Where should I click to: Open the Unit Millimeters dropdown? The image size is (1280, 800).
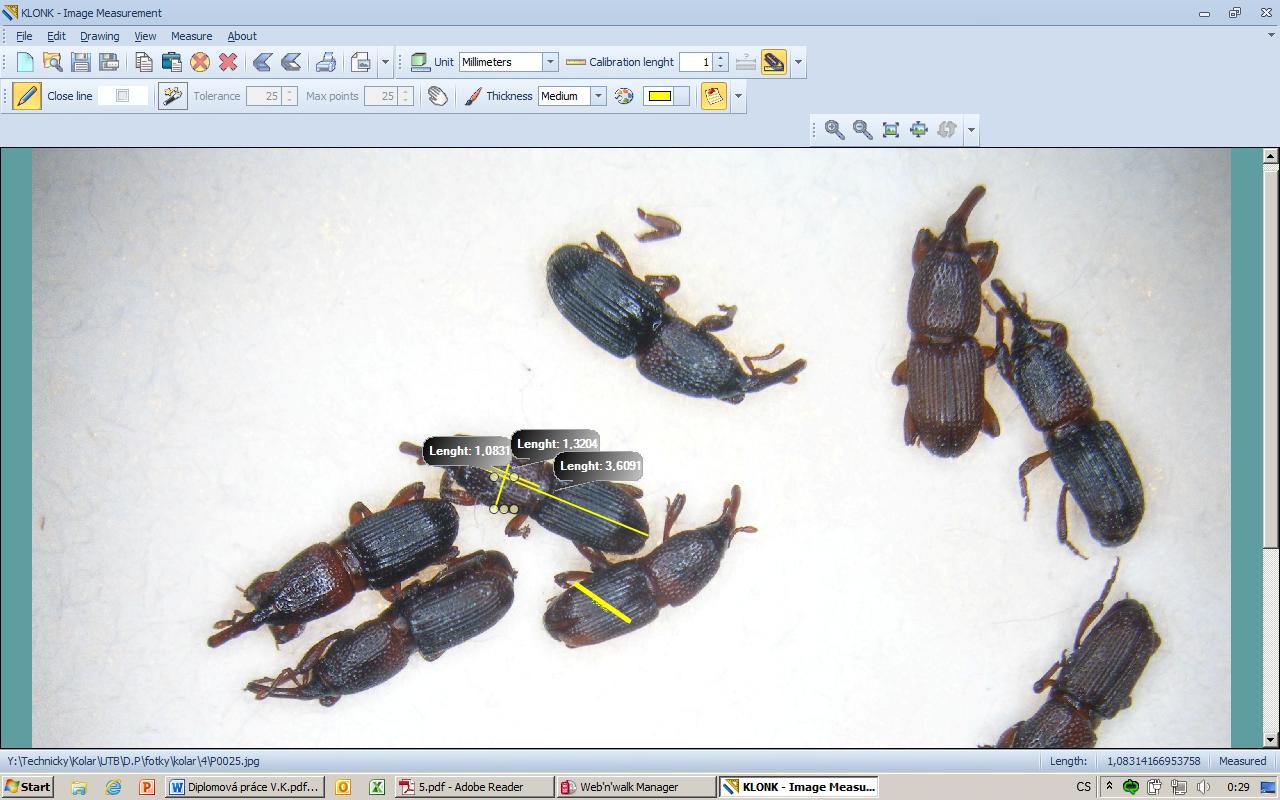(549, 62)
